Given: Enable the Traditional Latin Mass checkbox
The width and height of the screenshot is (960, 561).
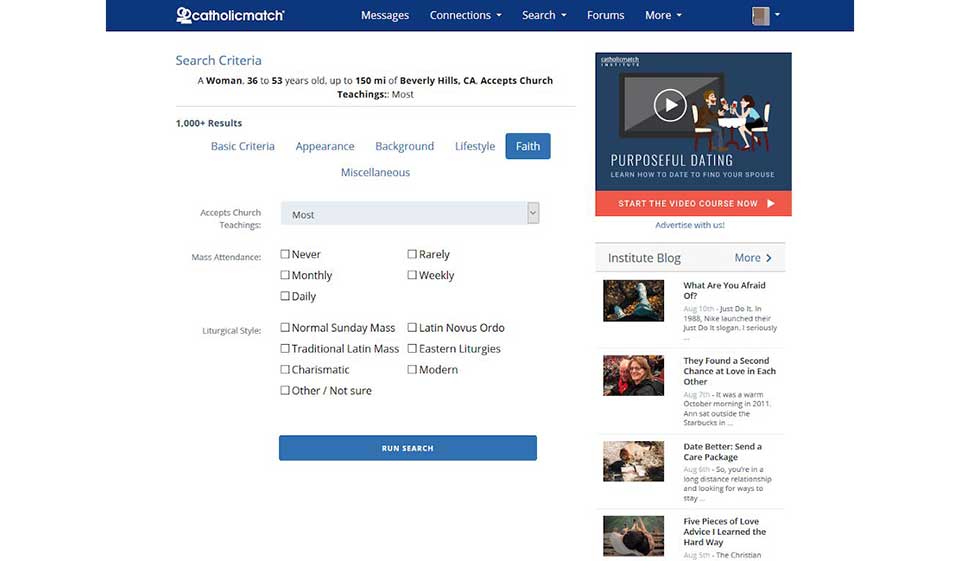Looking at the screenshot, I should [x=285, y=349].
